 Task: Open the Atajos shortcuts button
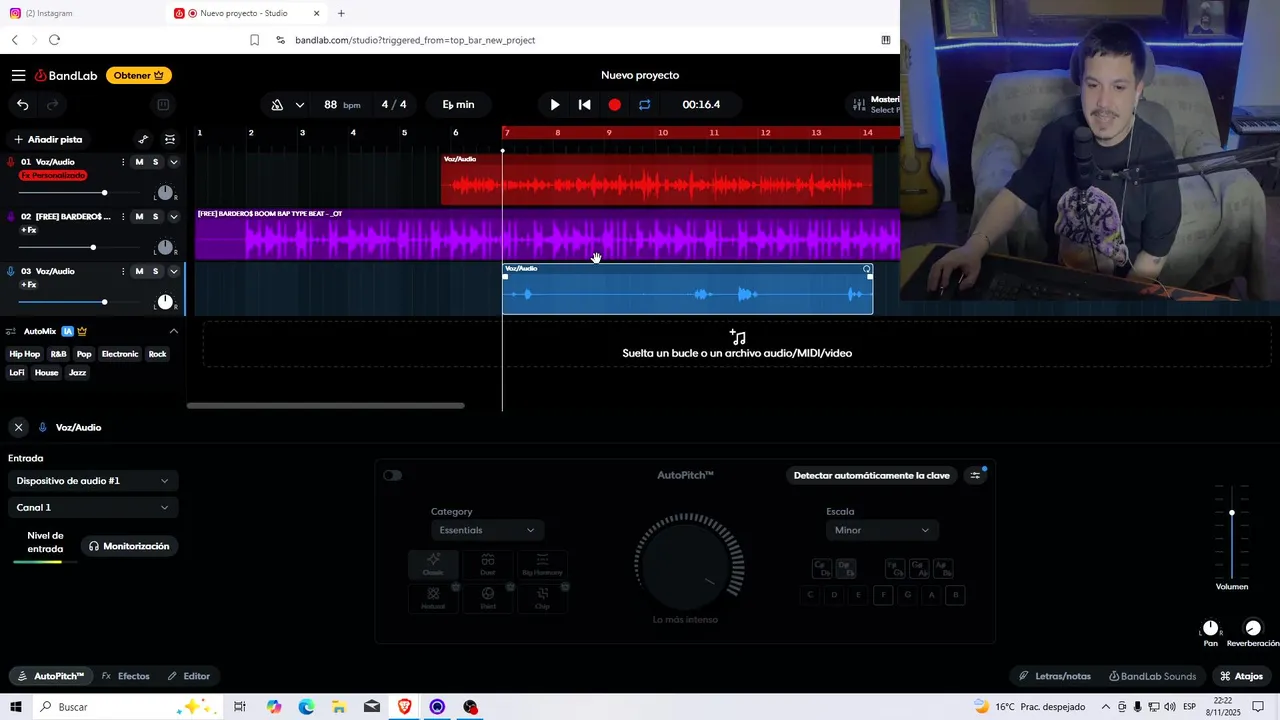pyautogui.click(x=1241, y=676)
